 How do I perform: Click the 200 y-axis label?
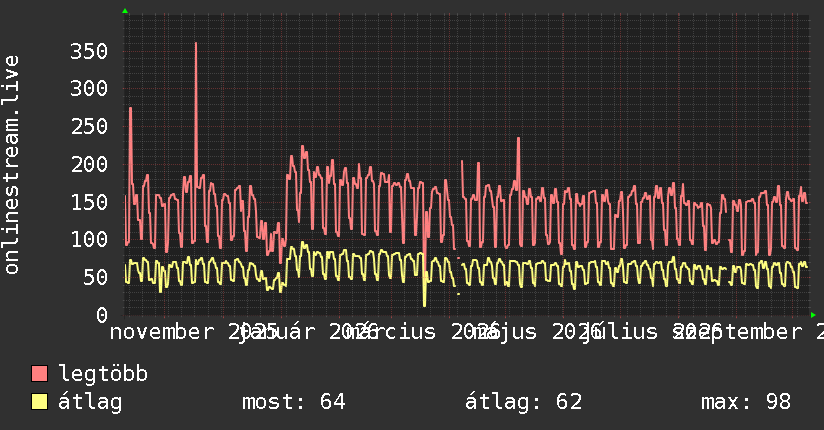(x=89, y=164)
